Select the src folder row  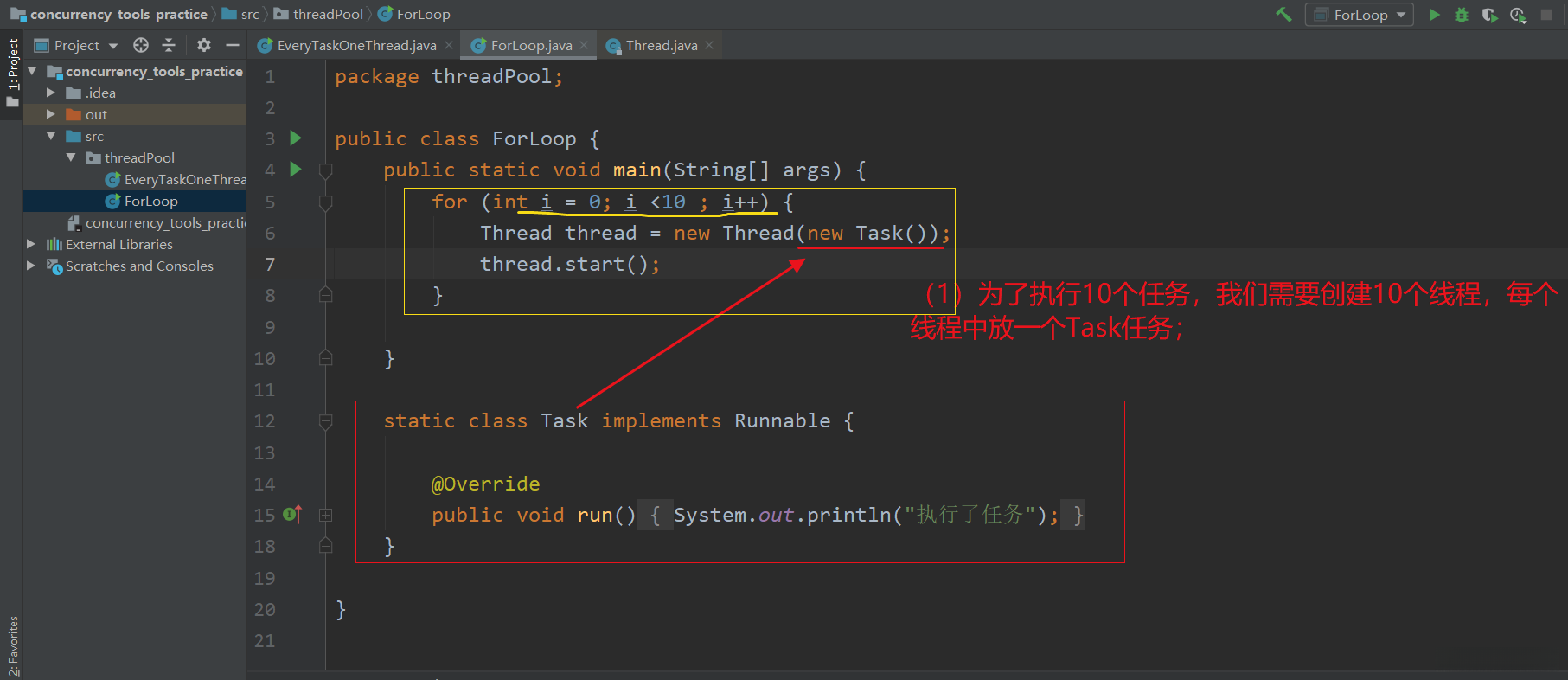pyautogui.click(x=135, y=136)
